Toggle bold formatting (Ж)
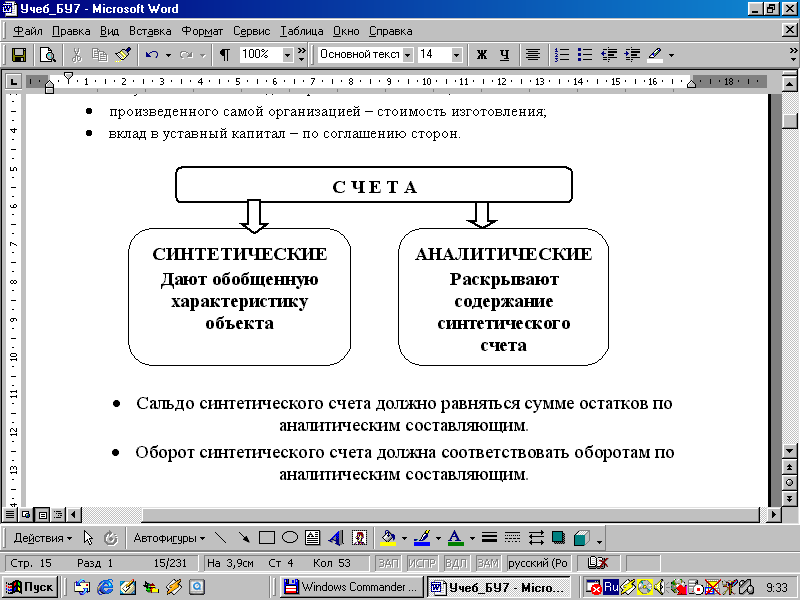This screenshot has height=600, width=800. tap(482, 55)
